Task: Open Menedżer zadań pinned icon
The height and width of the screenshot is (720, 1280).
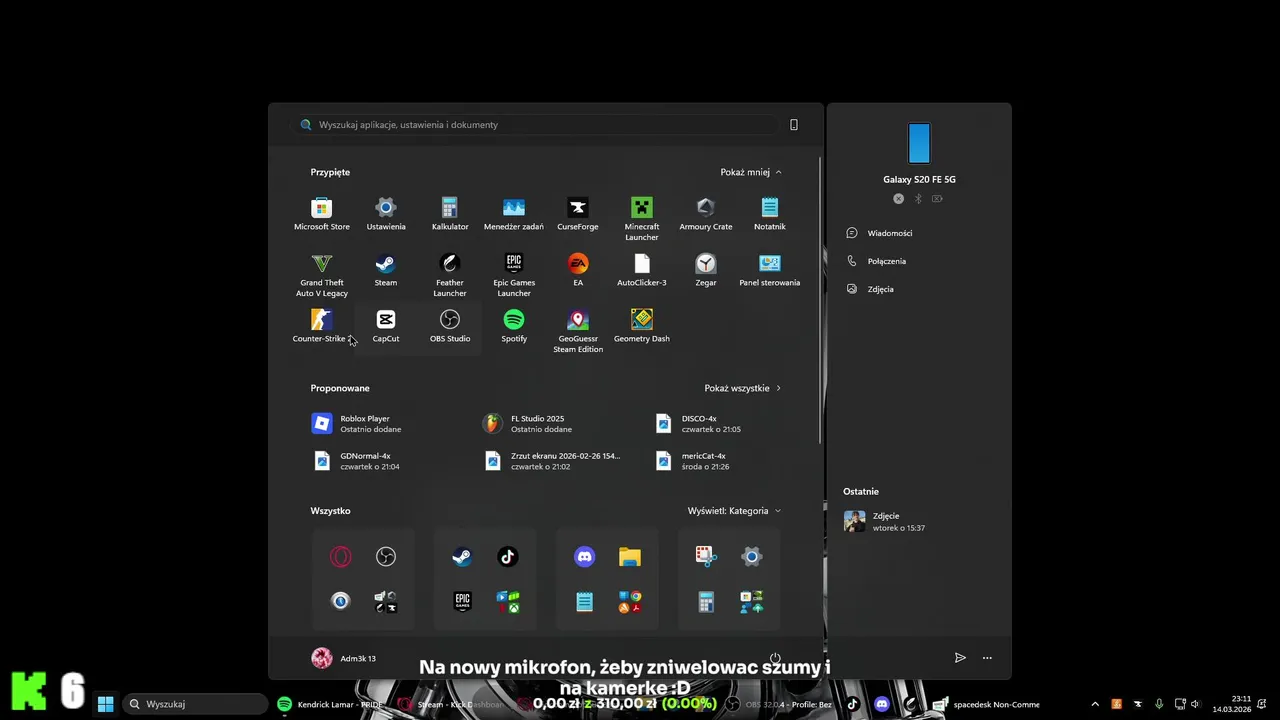Action: (x=514, y=214)
